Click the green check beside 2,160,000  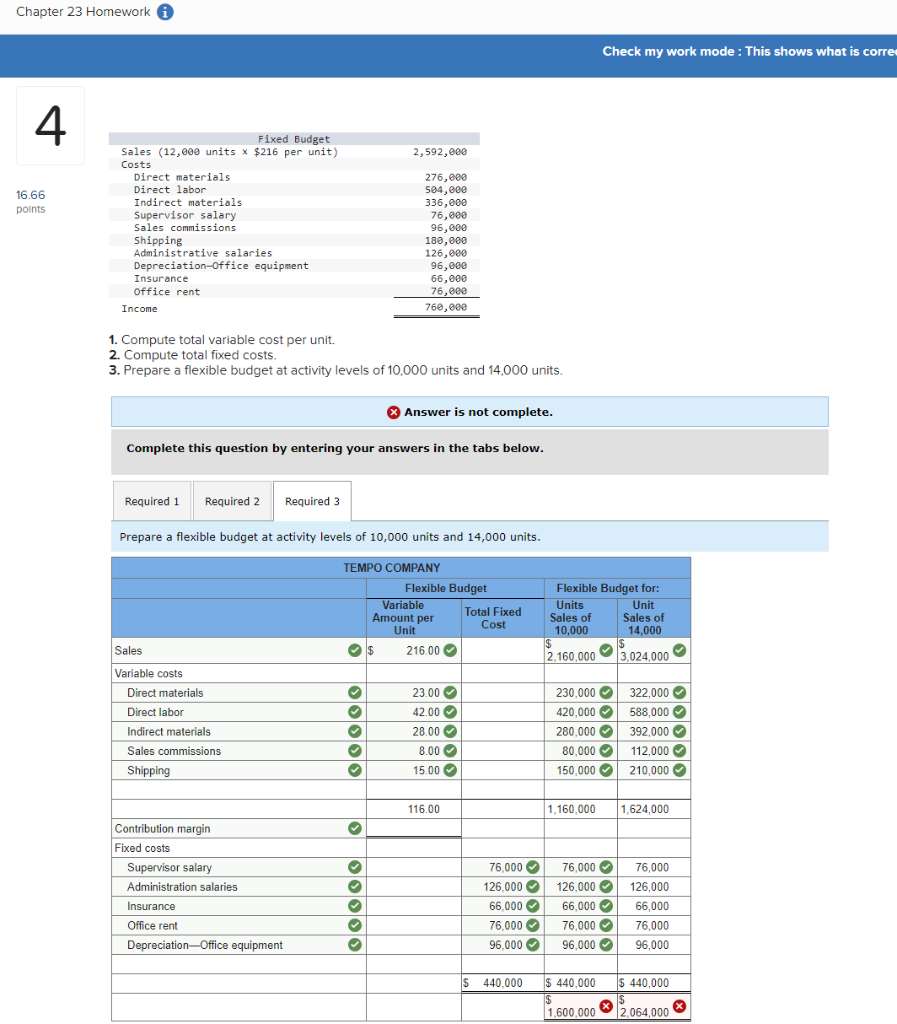[x=606, y=650]
